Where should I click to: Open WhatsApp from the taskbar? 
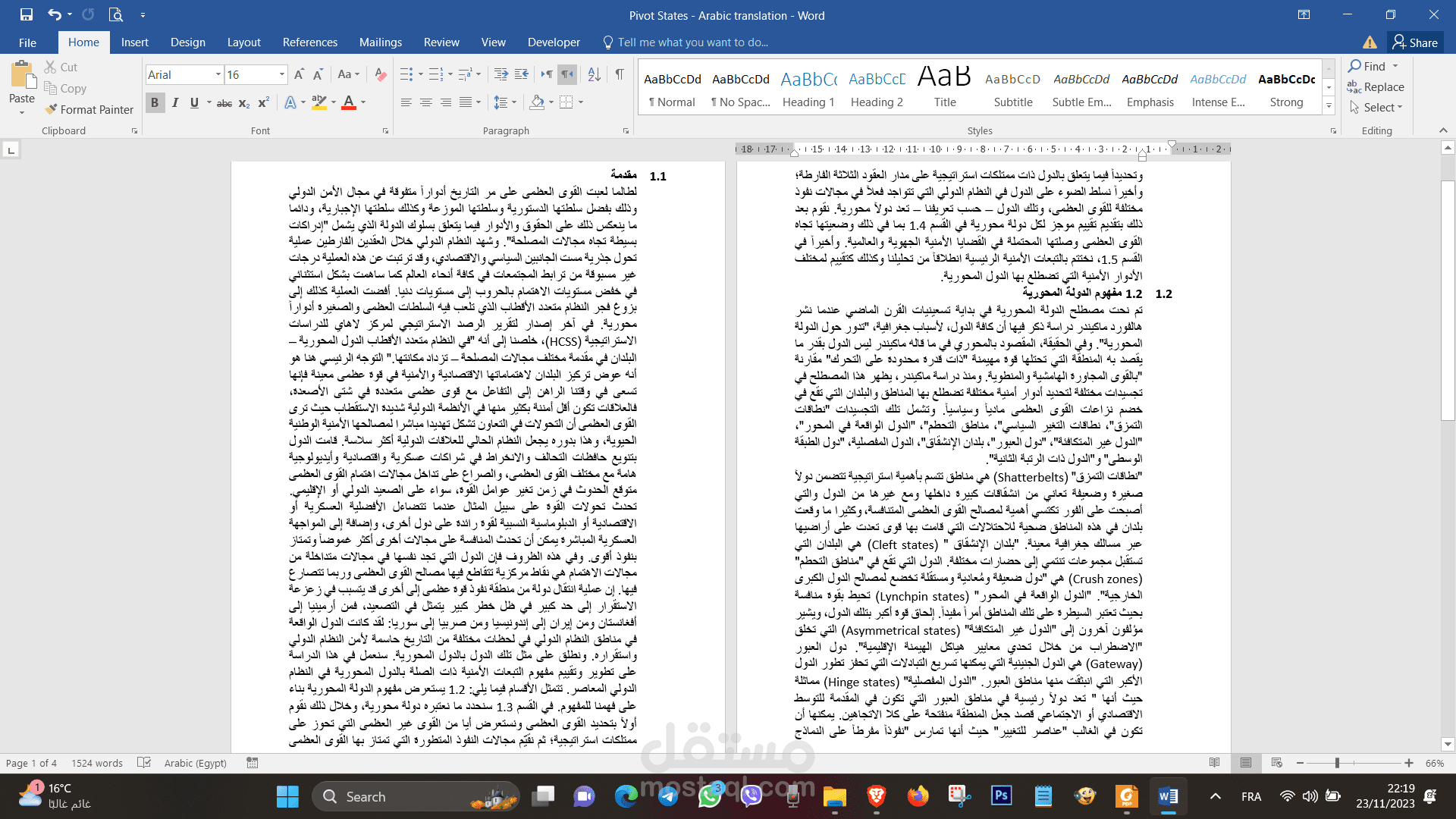point(710,796)
